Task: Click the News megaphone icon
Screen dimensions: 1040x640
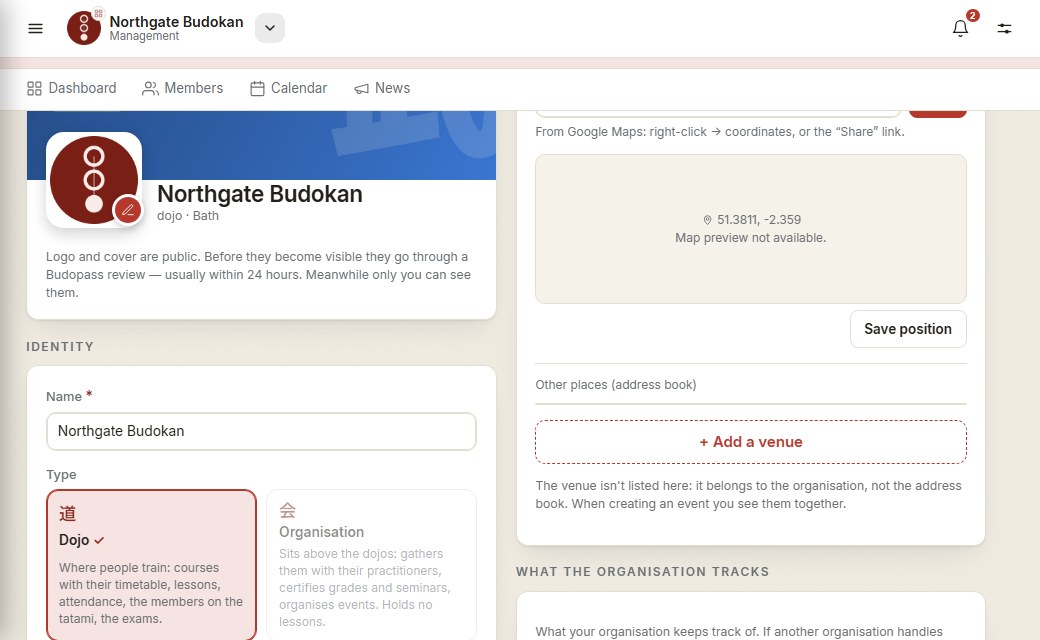Action: pyautogui.click(x=361, y=88)
